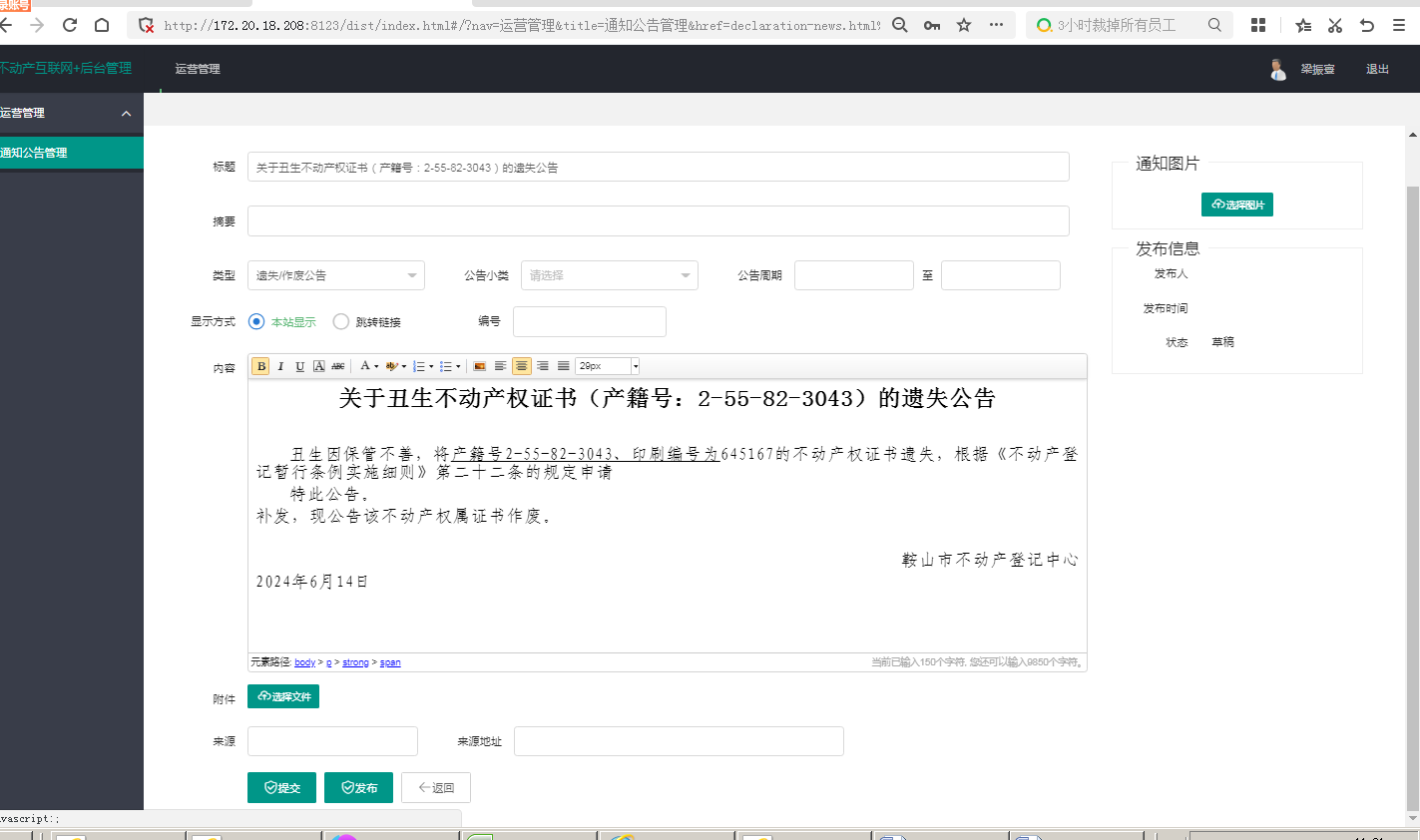Click the browser reload icon
The height and width of the screenshot is (840, 1420).
coord(70,25)
